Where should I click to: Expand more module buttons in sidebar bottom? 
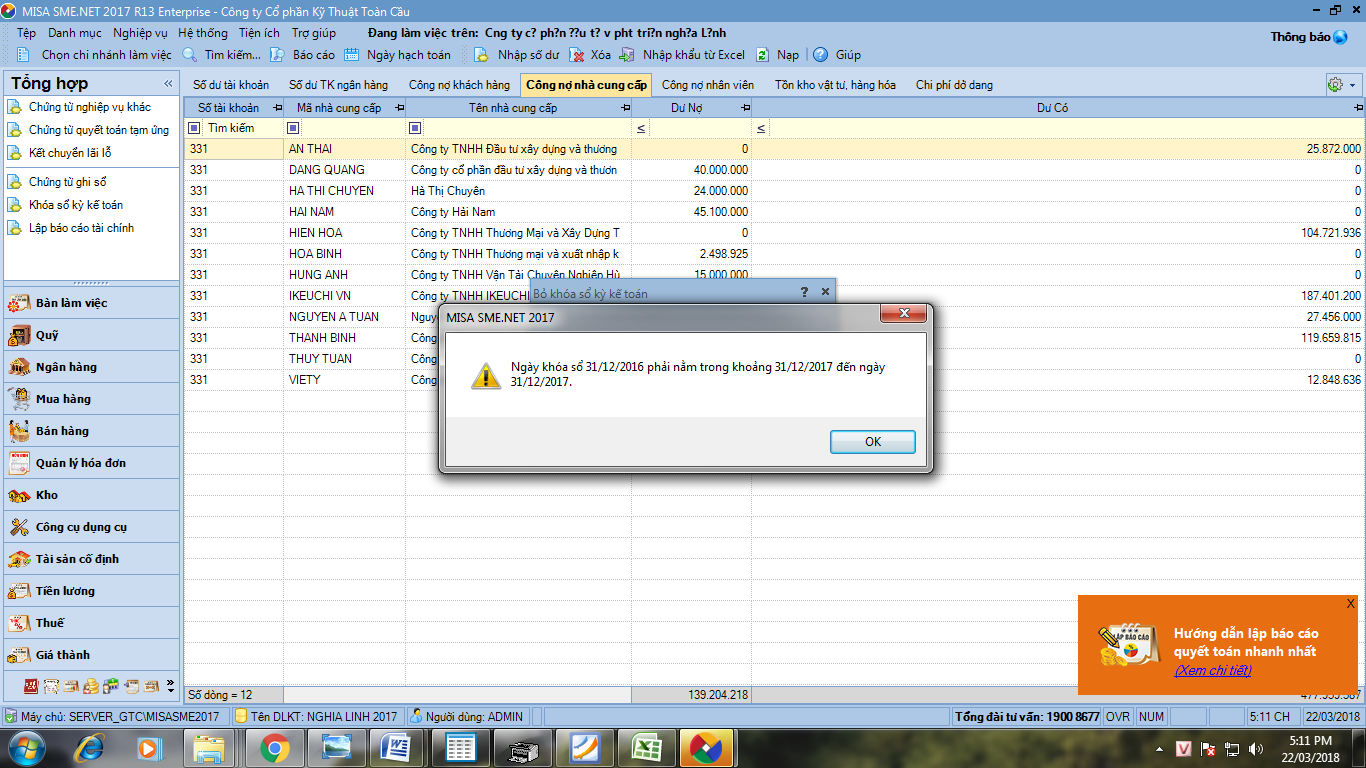[170, 686]
